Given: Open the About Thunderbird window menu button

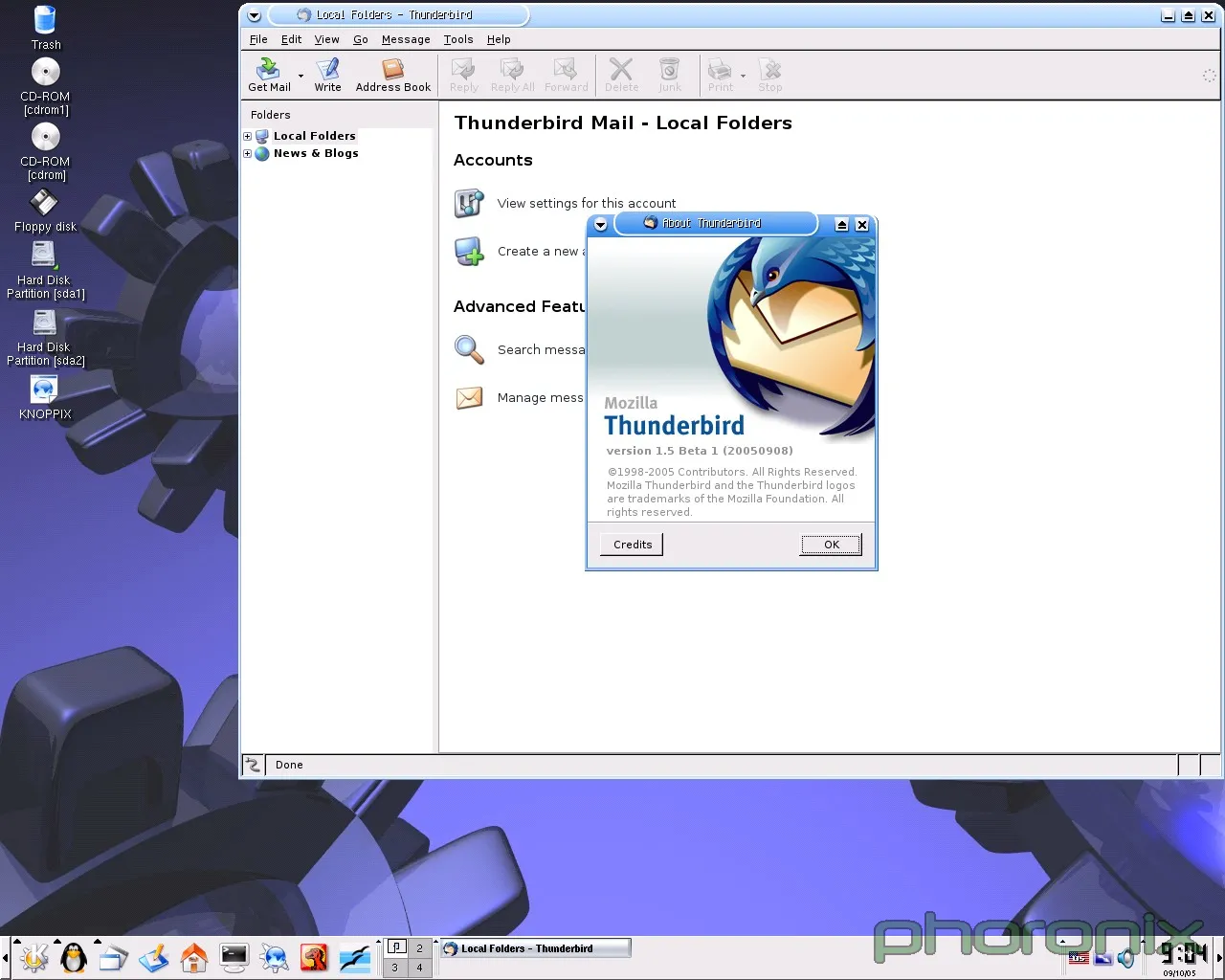Looking at the screenshot, I should [x=601, y=224].
